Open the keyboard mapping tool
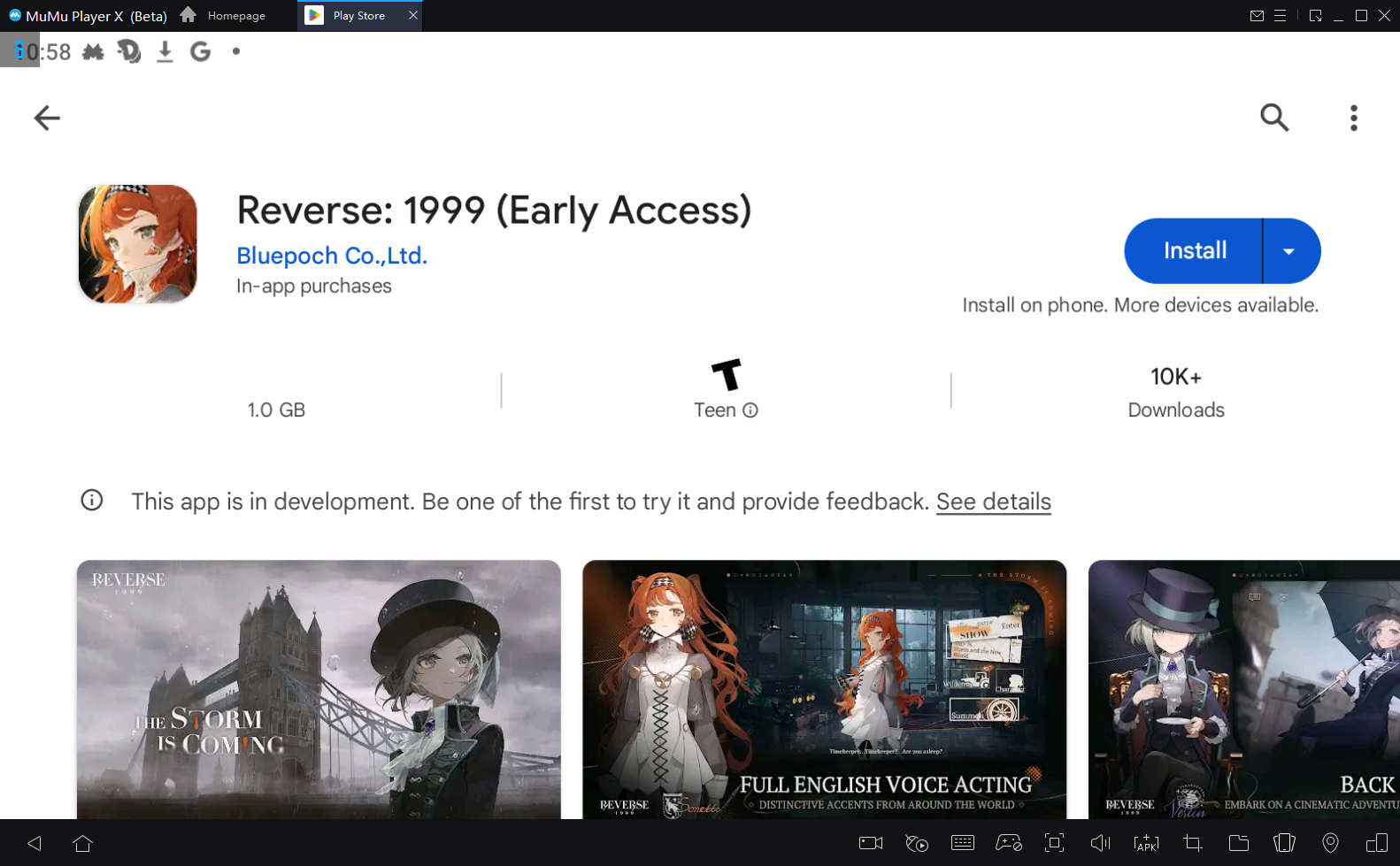Screen dimensions: 1400x866 tap(963, 843)
